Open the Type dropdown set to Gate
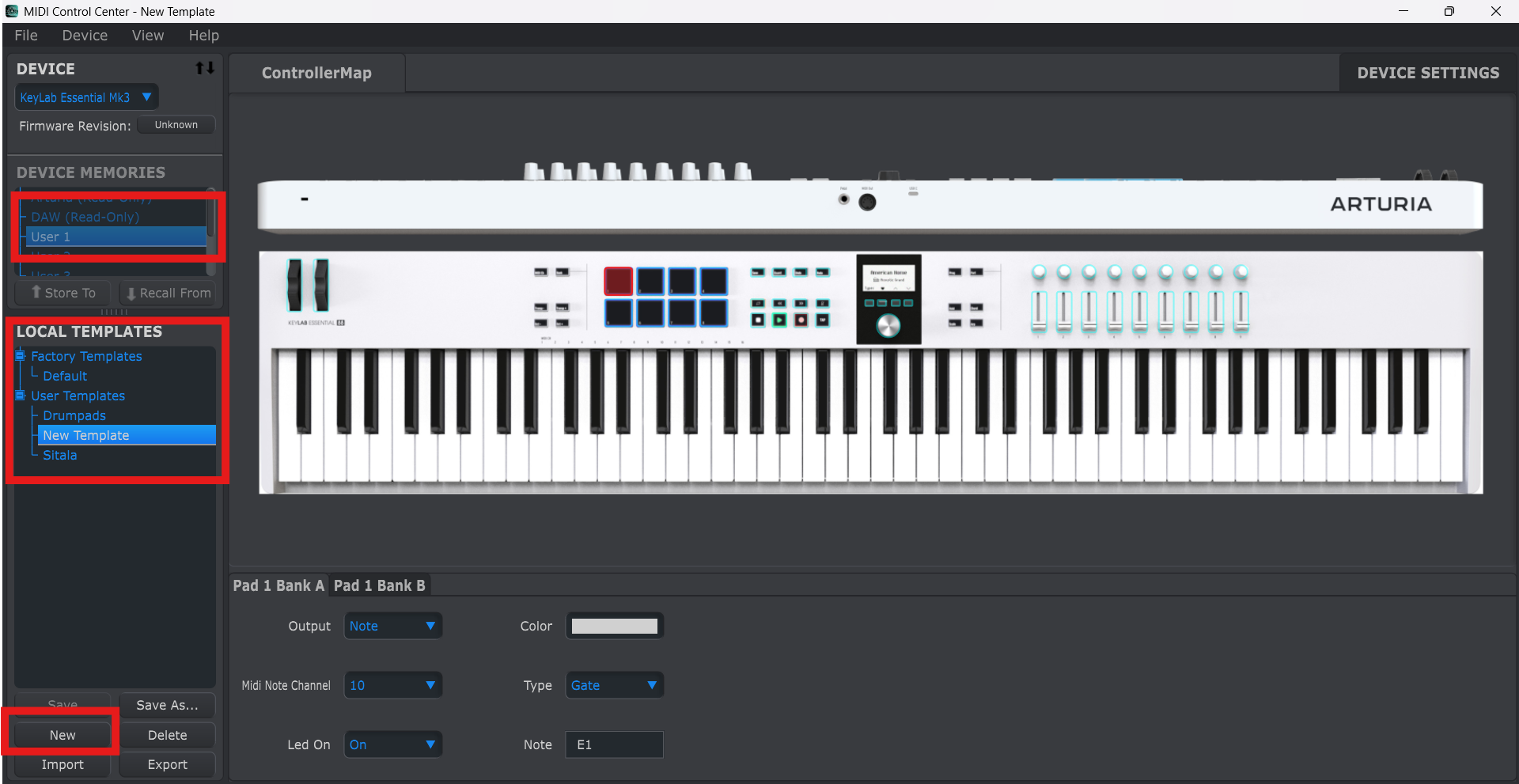This screenshot has width=1519, height=784. coord(614,685)
